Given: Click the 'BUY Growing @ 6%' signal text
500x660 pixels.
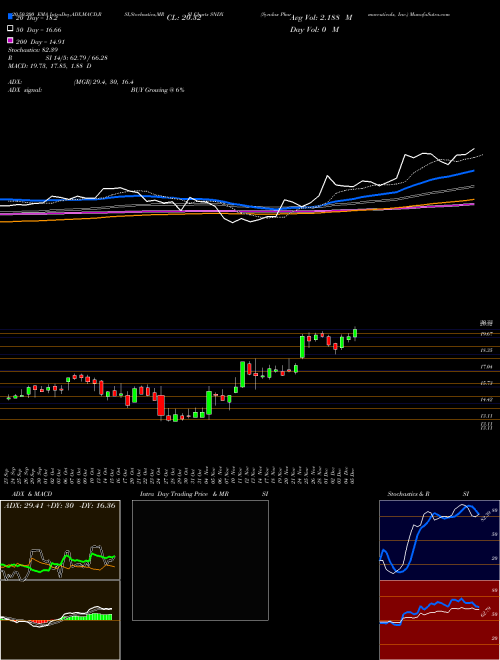Looking at the screenshot, I should click(x=157, y=90).
